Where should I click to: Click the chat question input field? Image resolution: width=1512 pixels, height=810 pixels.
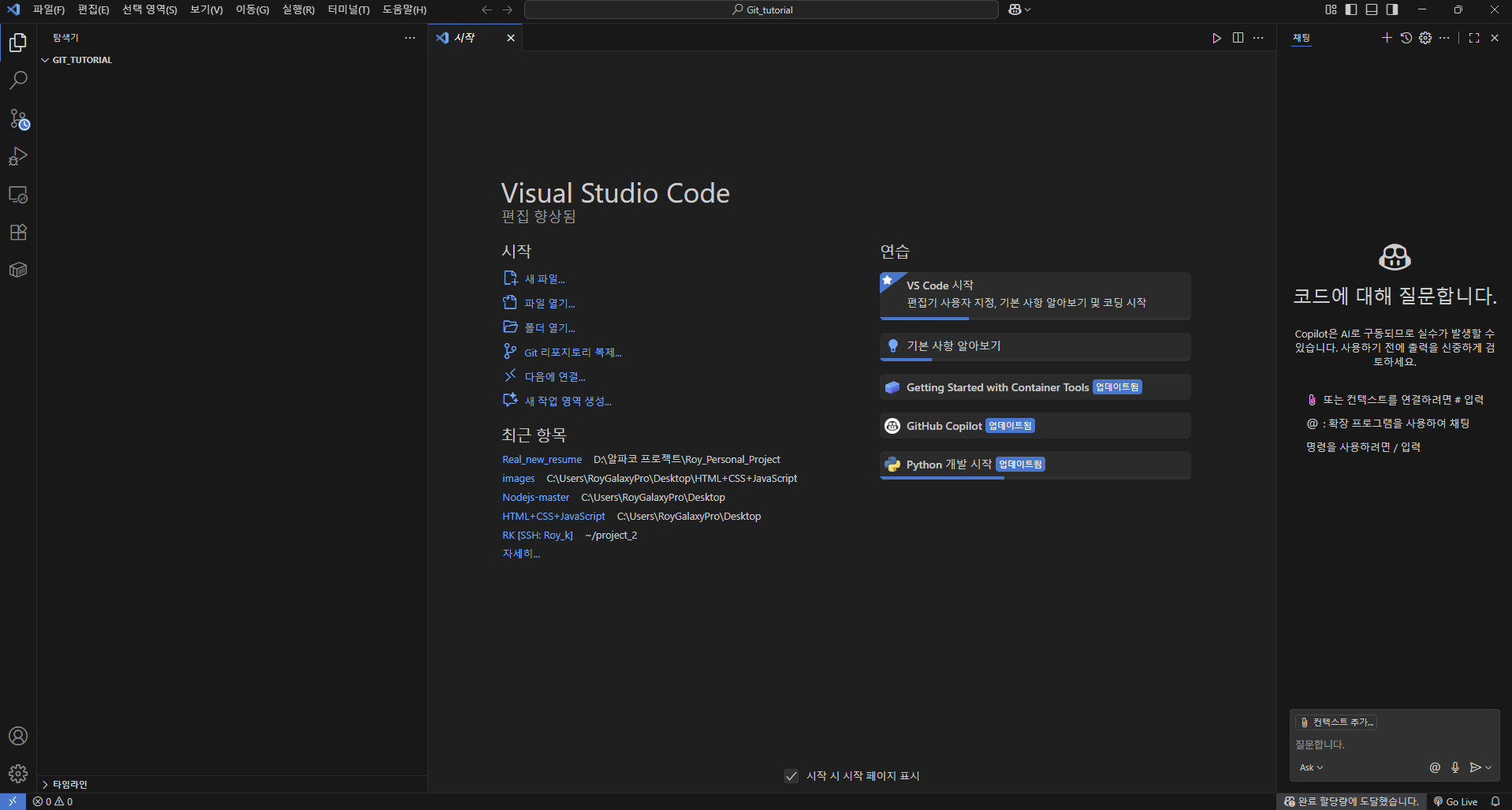tap(1394, 745)
